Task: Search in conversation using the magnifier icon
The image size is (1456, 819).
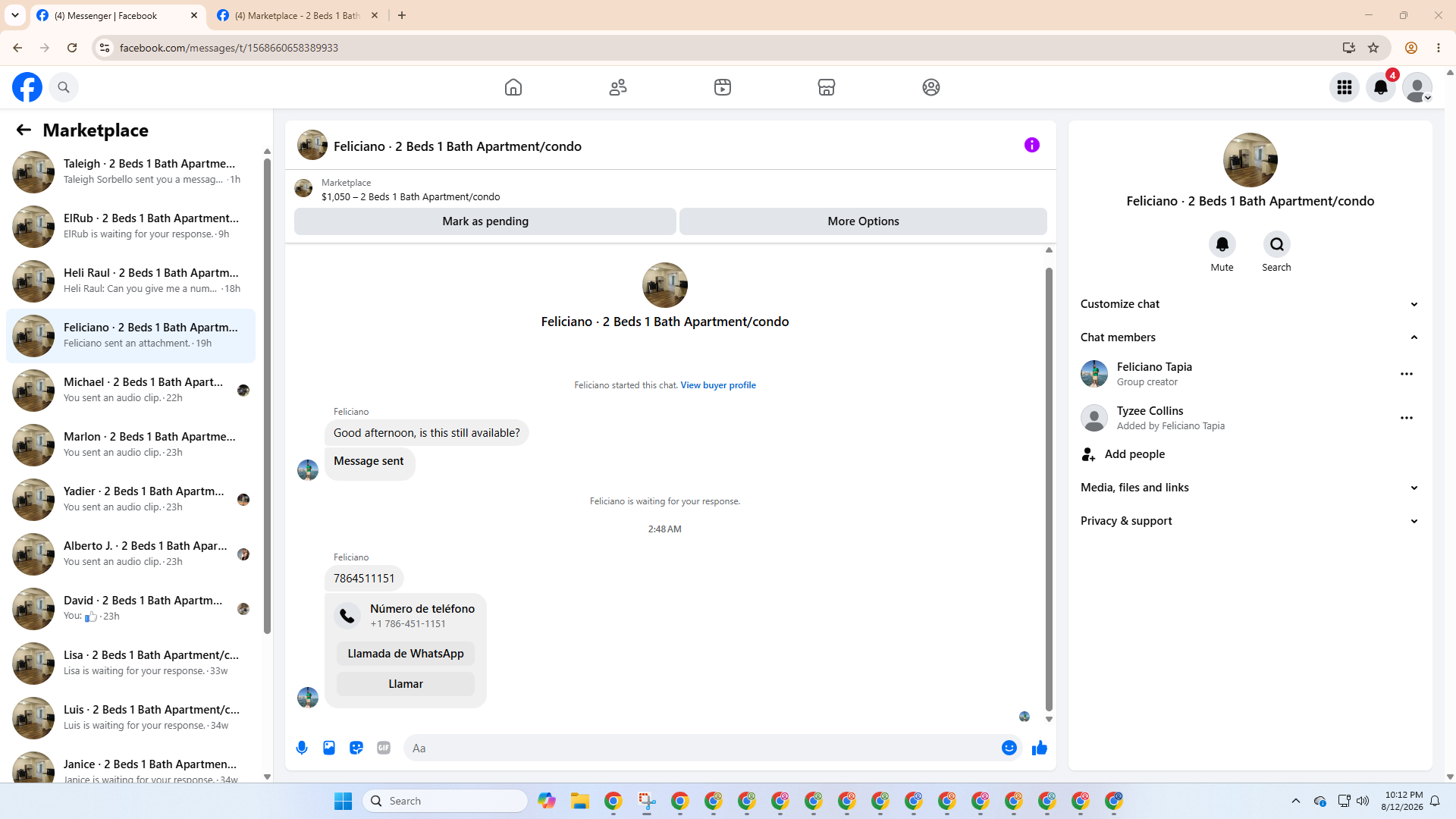Action: pyautogui.click(x=1277, y=244)
